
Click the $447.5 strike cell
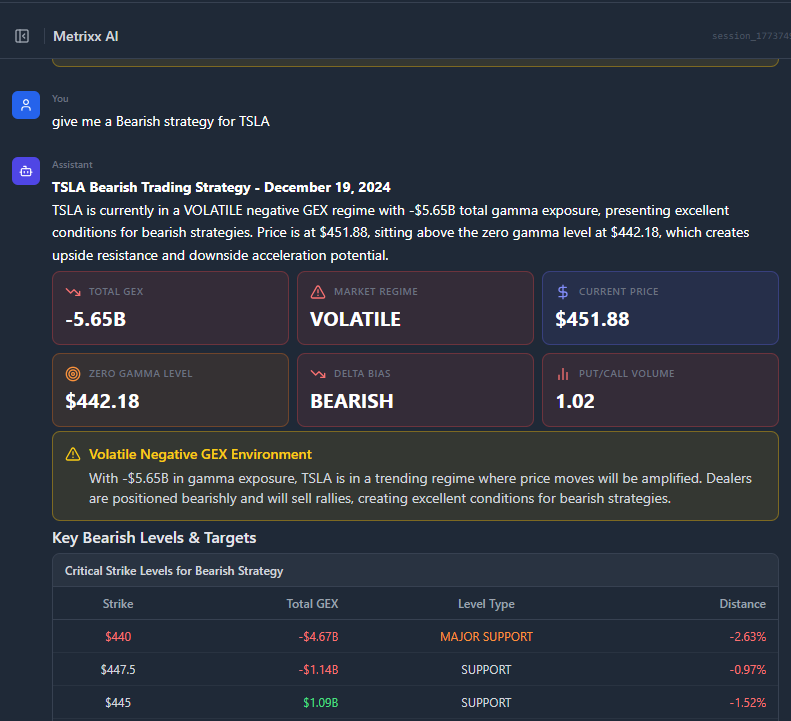pyautogui.click(x=118, y=670)
